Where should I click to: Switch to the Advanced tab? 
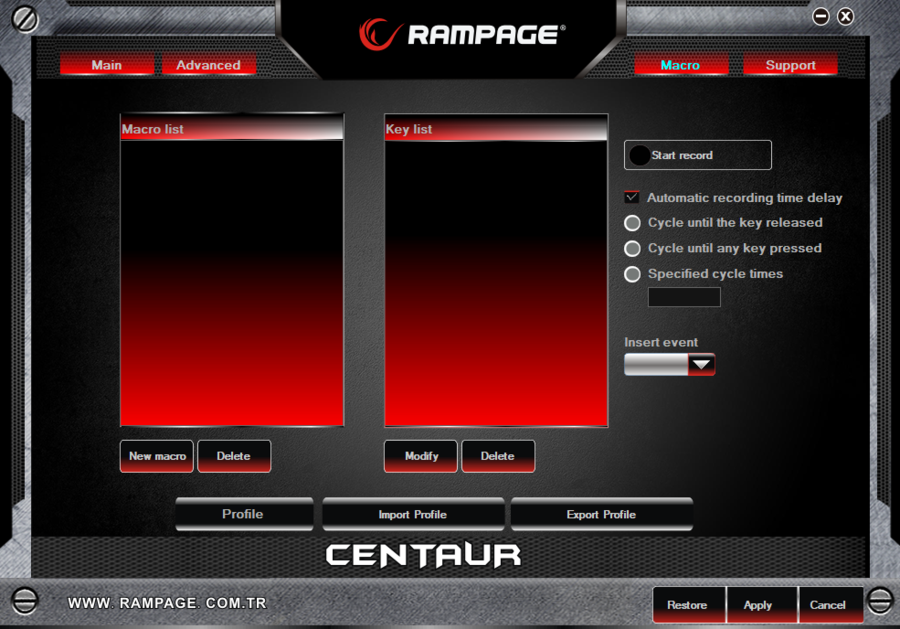click(208, 65)
